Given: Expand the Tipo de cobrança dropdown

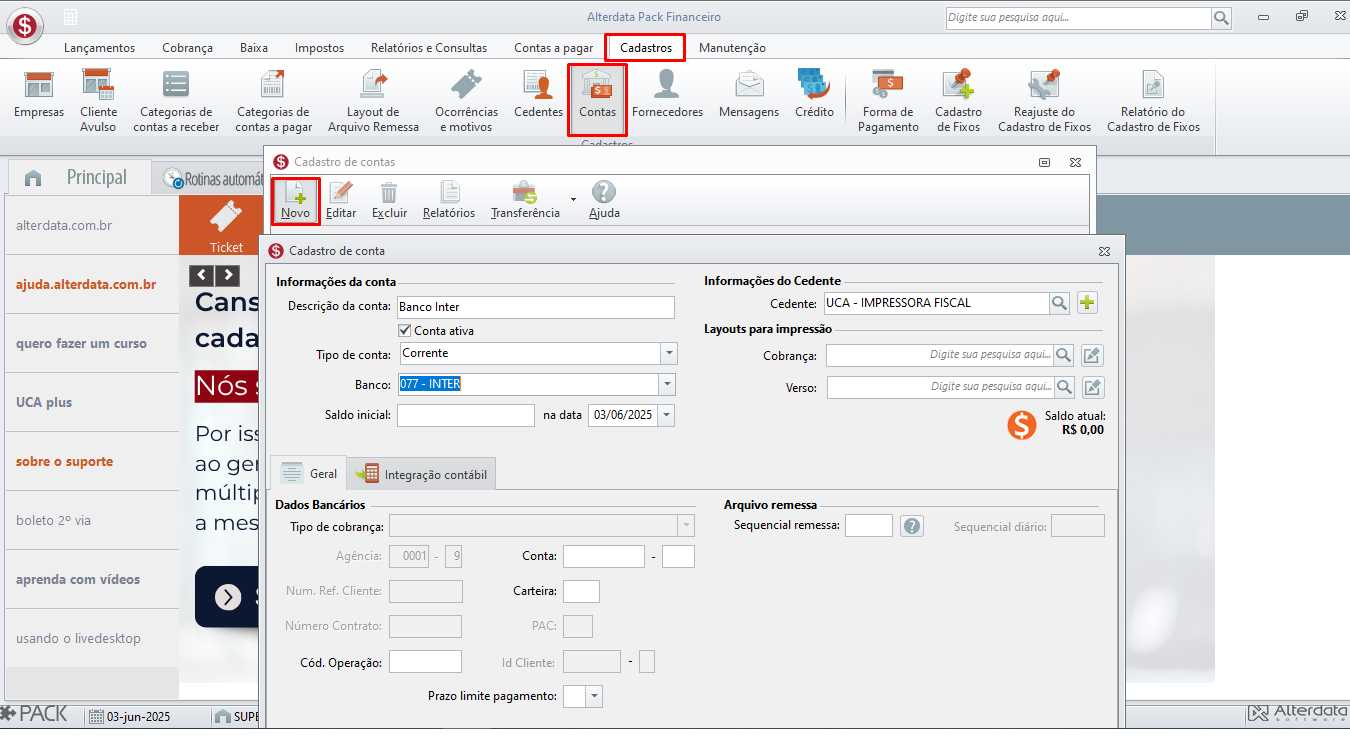Looking at the screenshot, I should pyautogui.click(x=685, y=526).
